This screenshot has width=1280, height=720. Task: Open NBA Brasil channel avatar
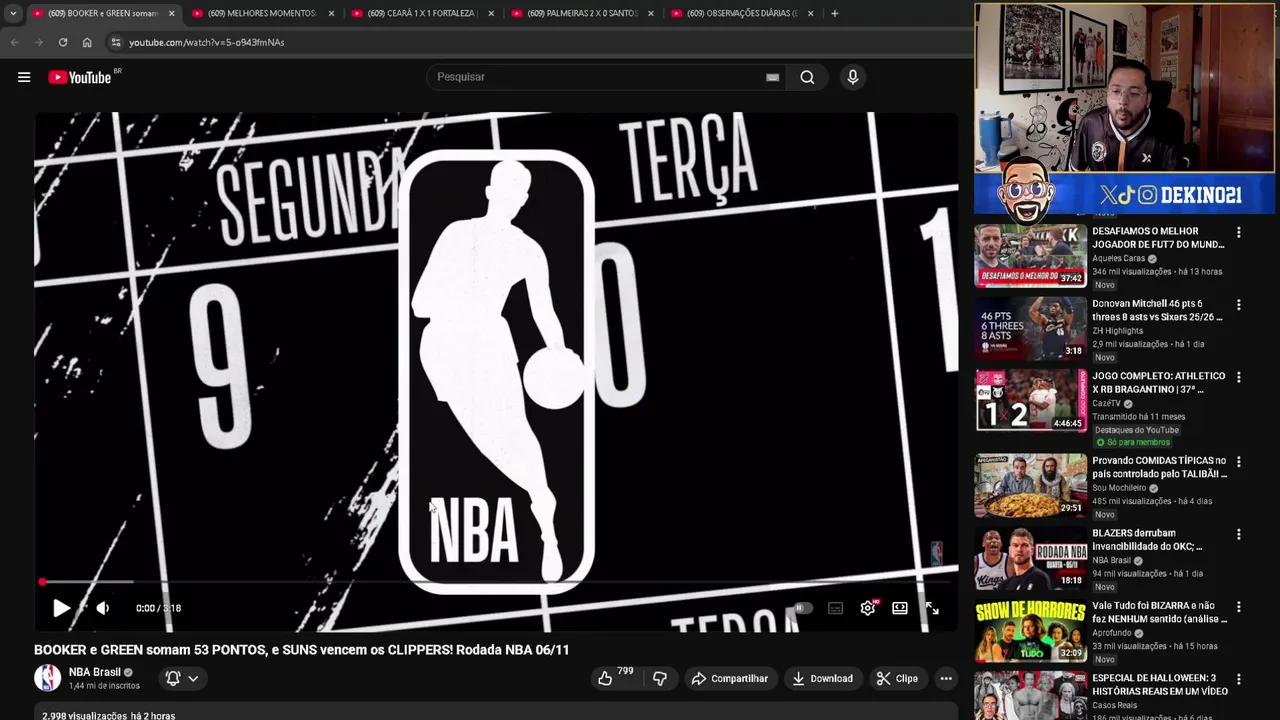click(48, 678)
